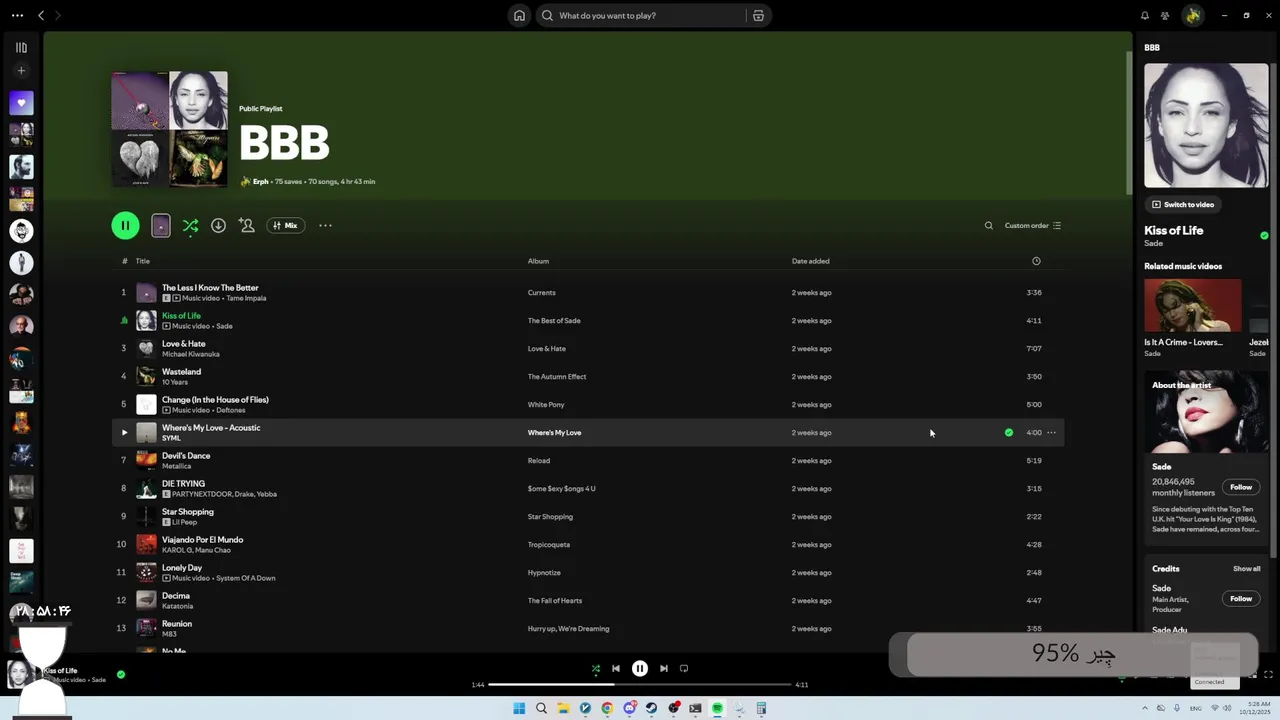Open the Currents album link
The image size is (1280, 720).
pos(541,293)
